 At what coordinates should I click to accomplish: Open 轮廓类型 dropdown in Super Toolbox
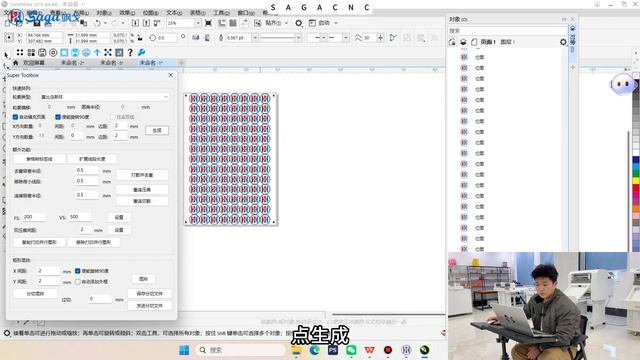click(104, 97)
